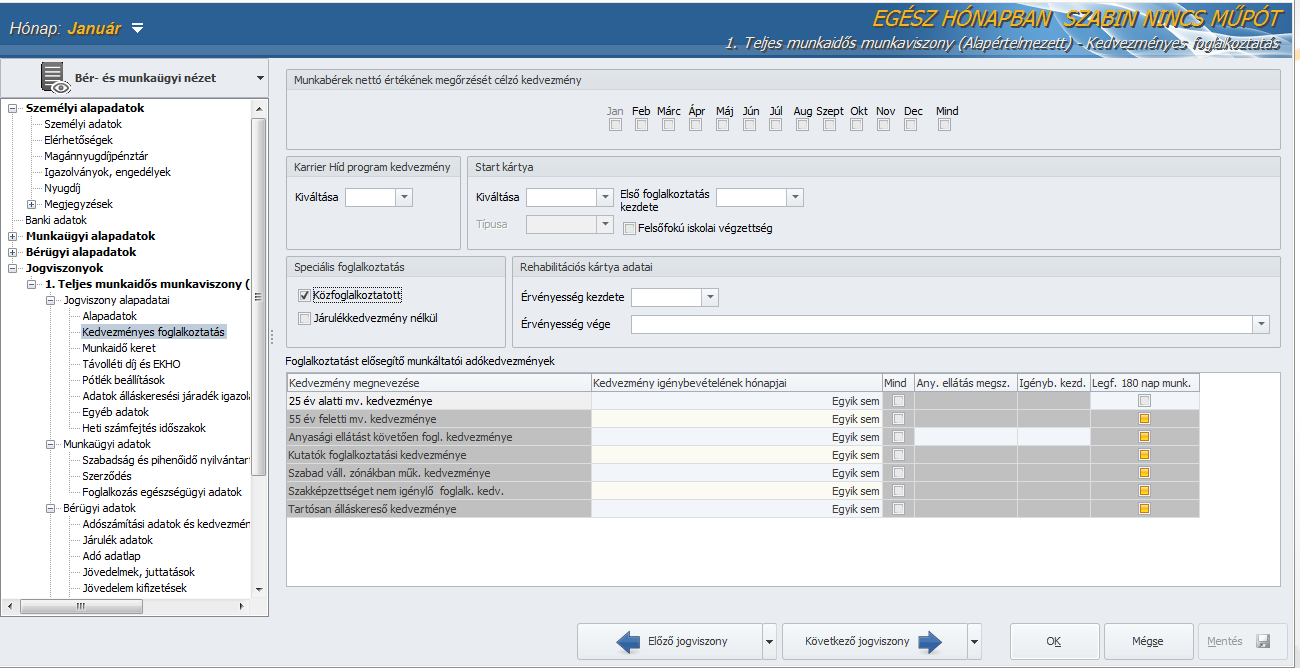Select the Nyugdíj tree item

[62, 188]
